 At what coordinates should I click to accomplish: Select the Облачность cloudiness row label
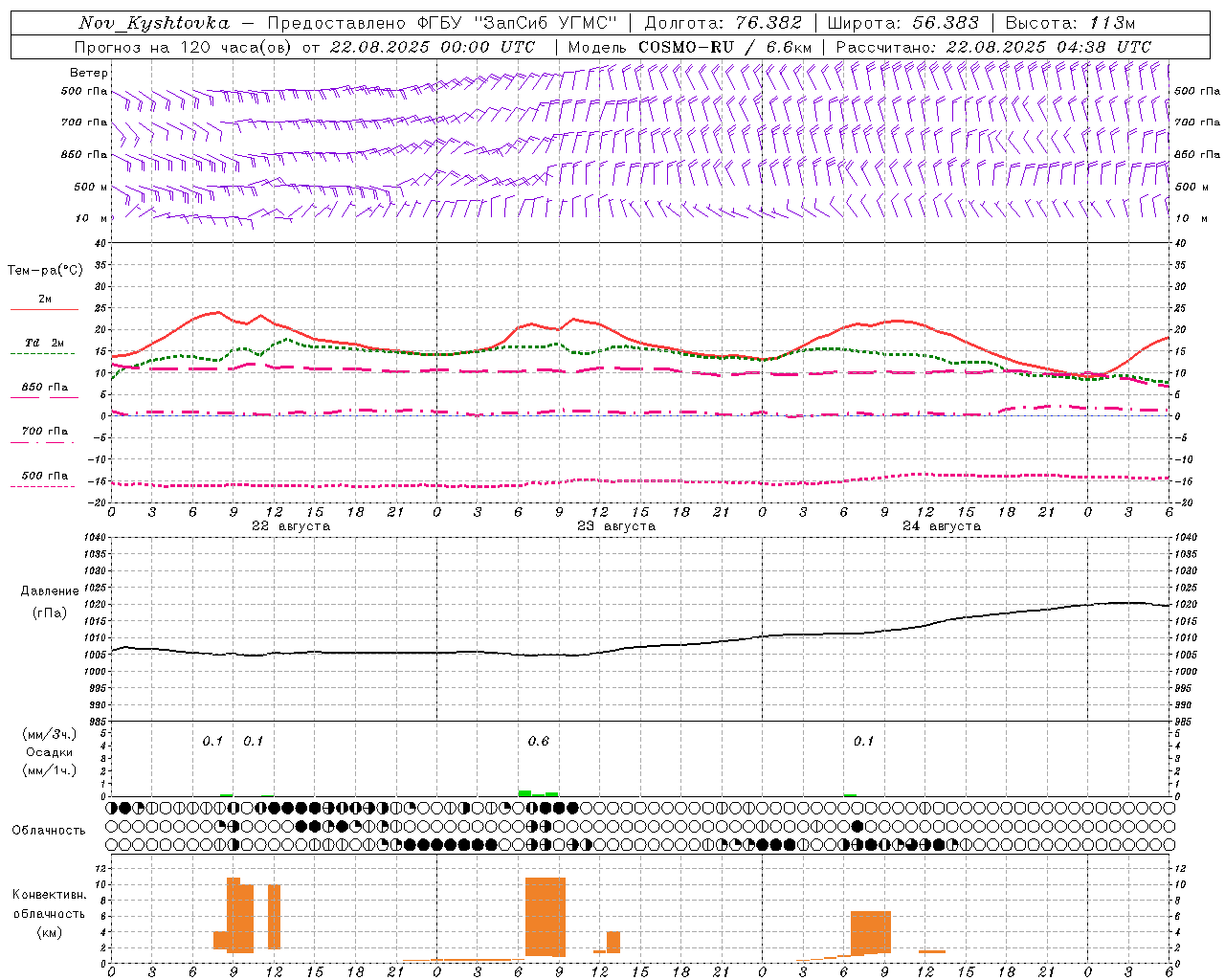tap(49, 831)
